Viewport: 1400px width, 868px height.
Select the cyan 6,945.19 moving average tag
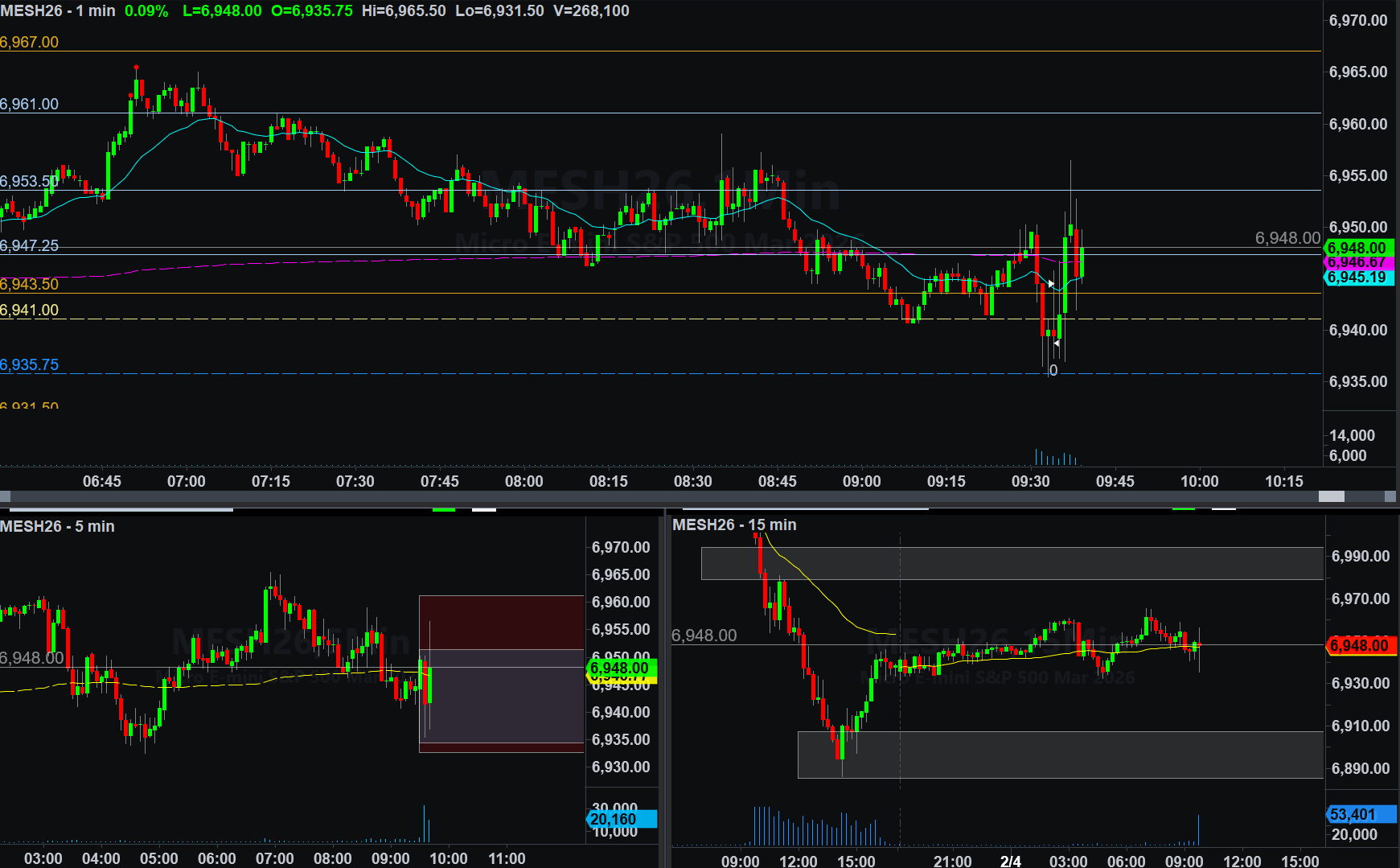[x=1358, y=278]
